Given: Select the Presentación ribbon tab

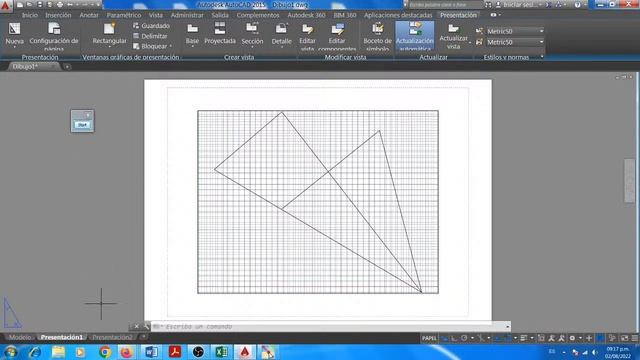Looking at the screenshot, I should point(458,15).
